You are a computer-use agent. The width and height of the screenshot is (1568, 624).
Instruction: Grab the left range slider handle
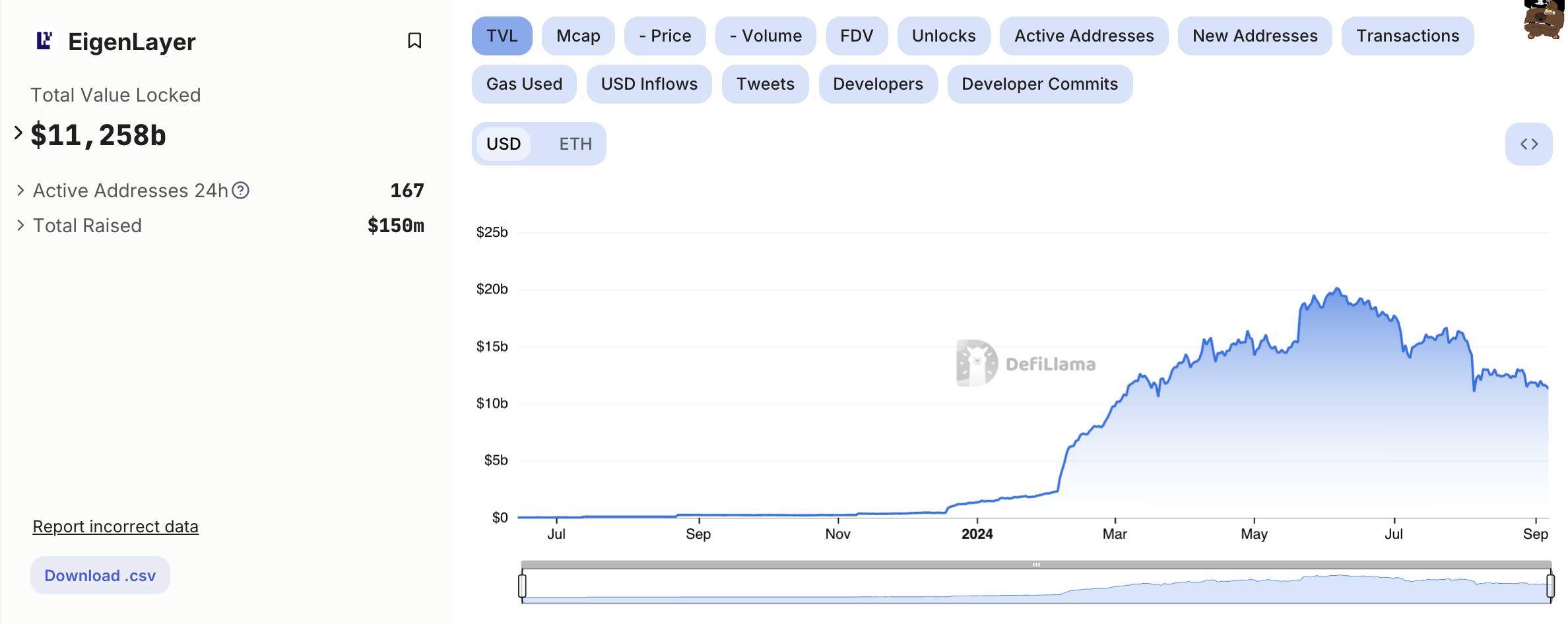(522, 586)
